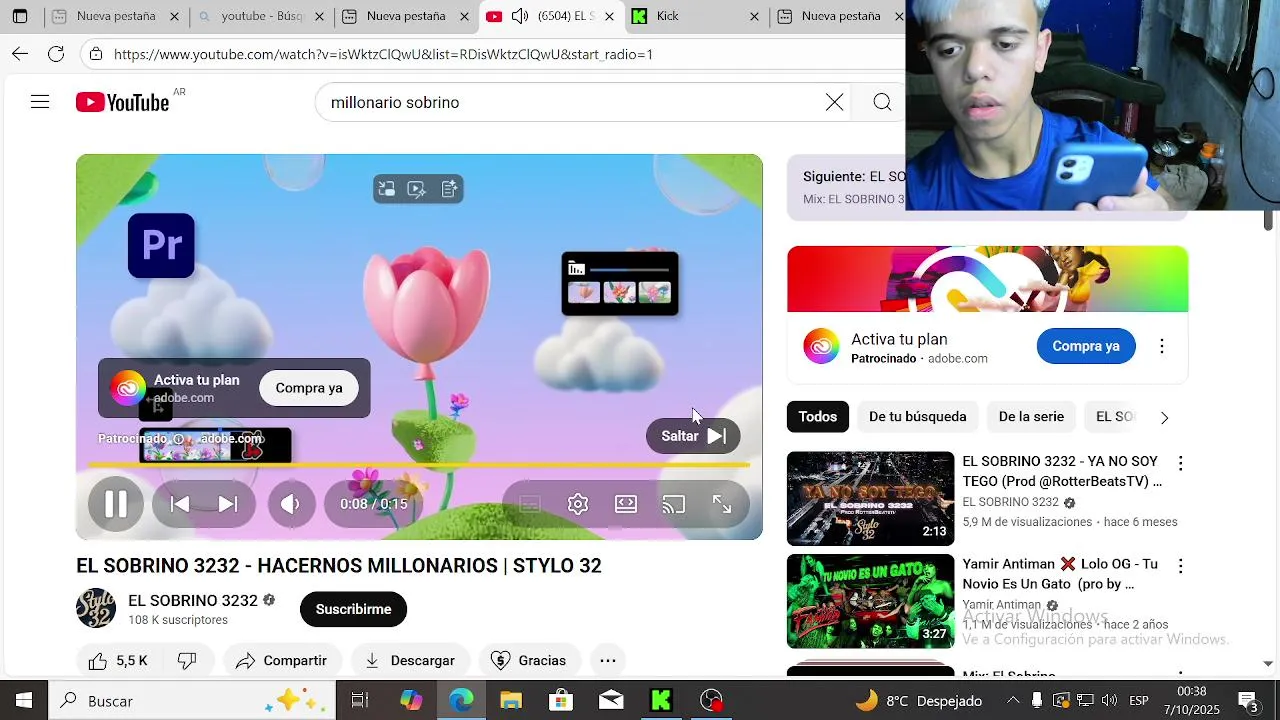Share the video with Compartir
1280x720 pixels.
coord(282,660)
